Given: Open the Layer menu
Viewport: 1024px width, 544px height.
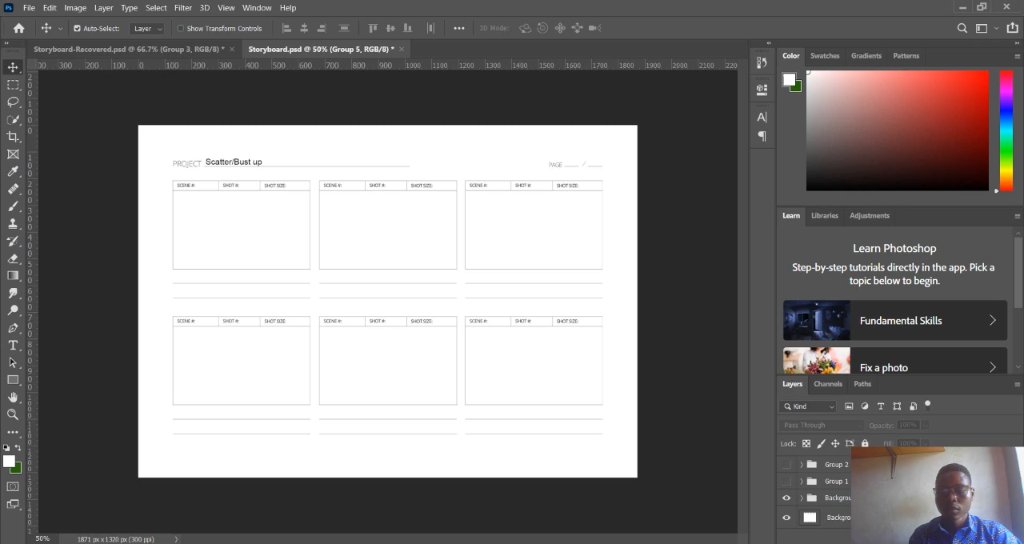Looking at the screenshot, I should pyautogui.click(x=103, y=8).
